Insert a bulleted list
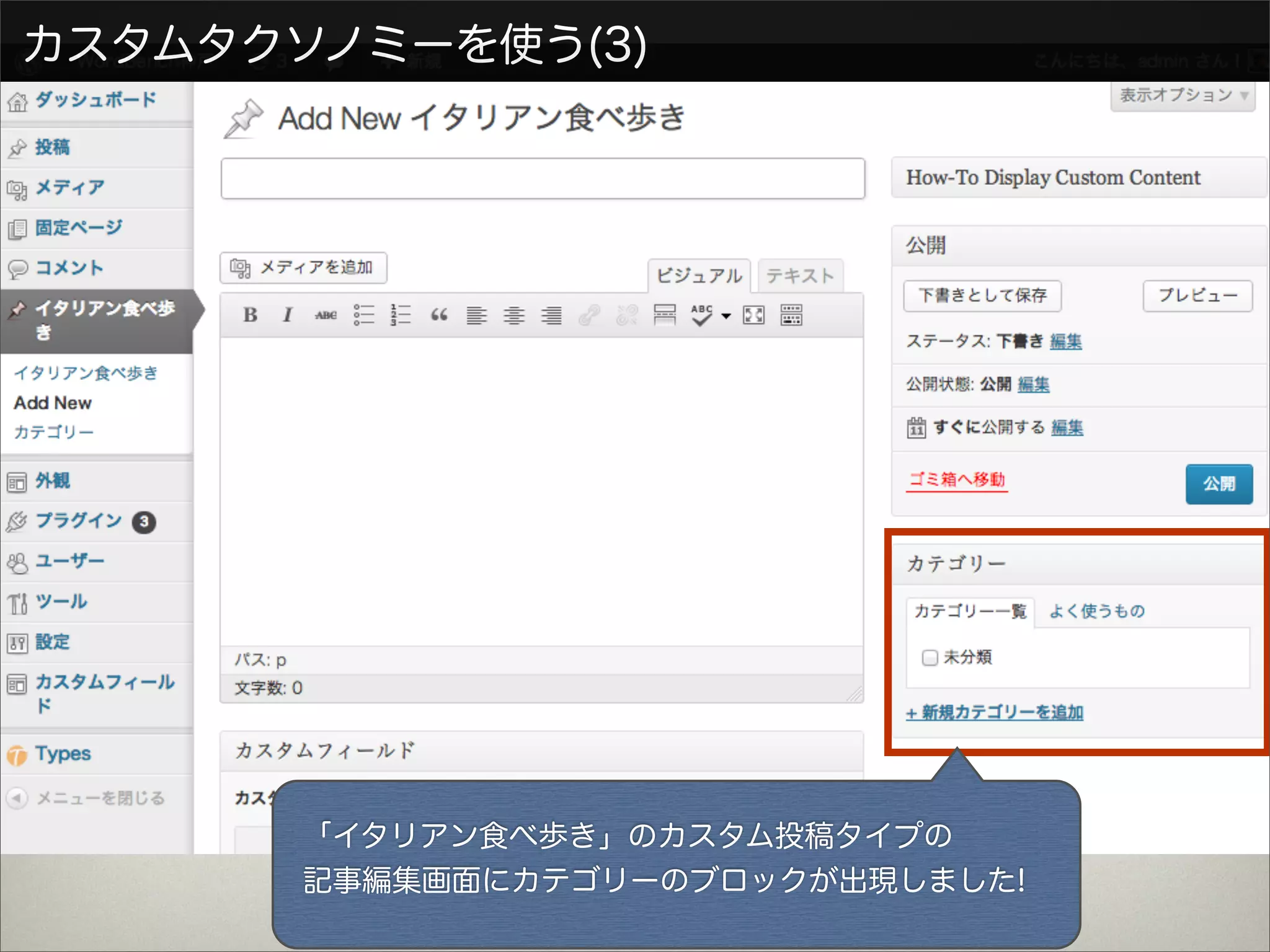1270x952 pixels. coord(364,315)
